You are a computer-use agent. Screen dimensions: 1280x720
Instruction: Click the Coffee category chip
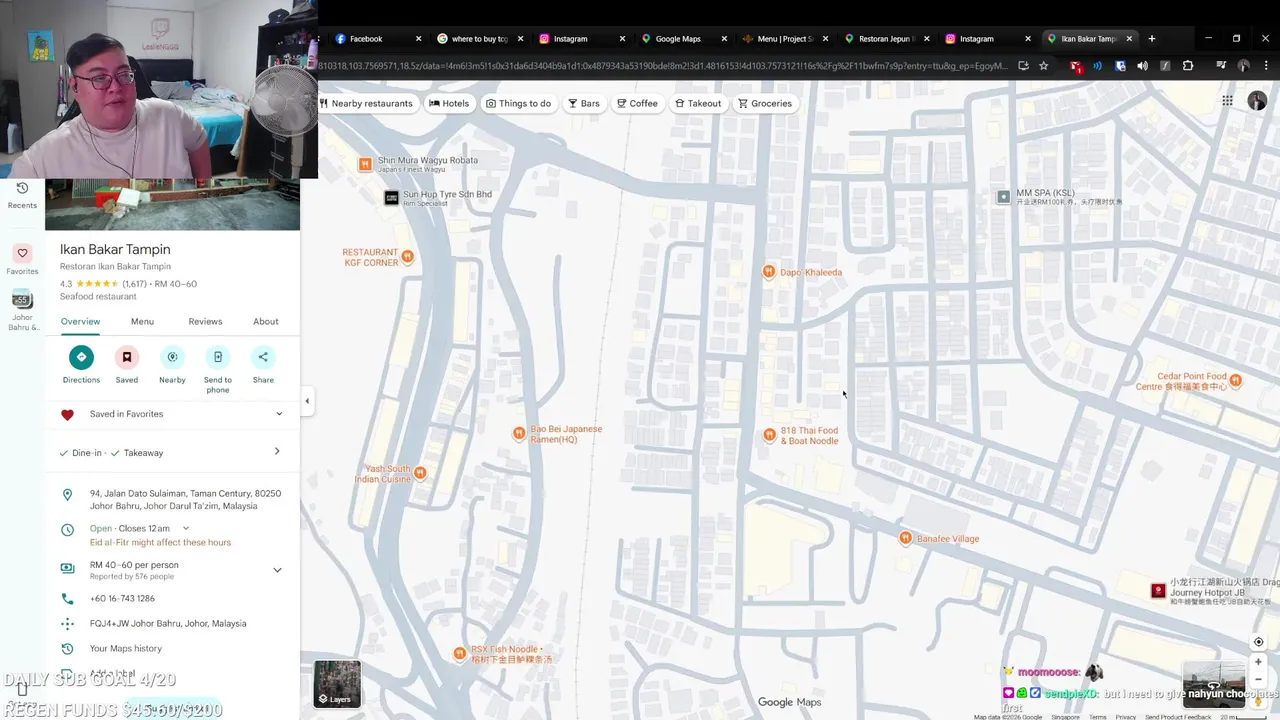tap(637, 103)
